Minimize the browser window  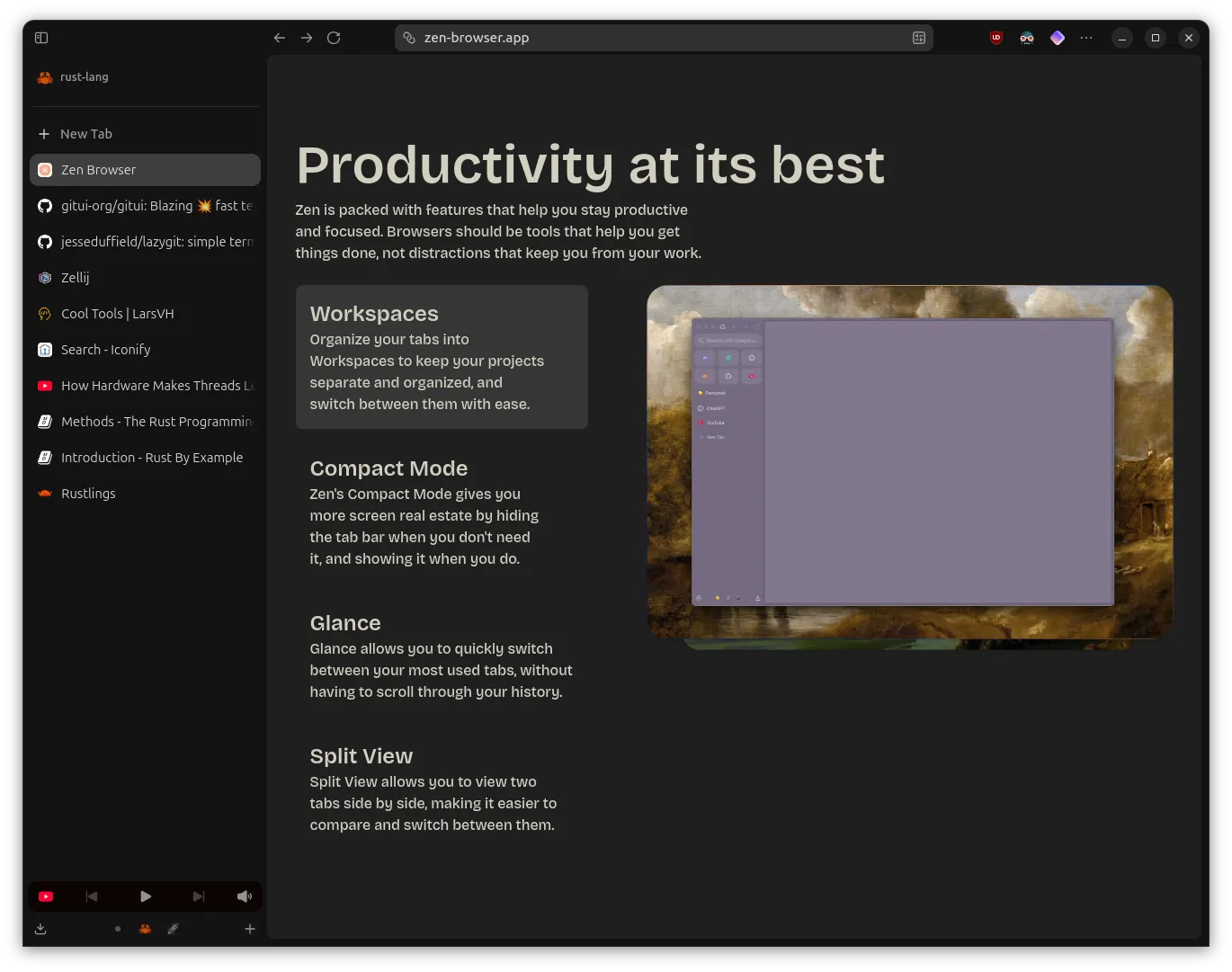tap(1122, 38)
